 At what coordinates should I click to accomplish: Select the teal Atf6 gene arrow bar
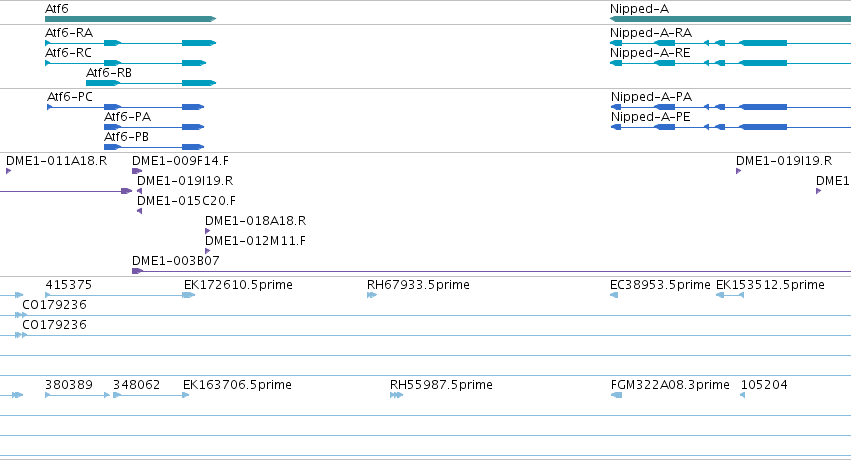[130, 19]
